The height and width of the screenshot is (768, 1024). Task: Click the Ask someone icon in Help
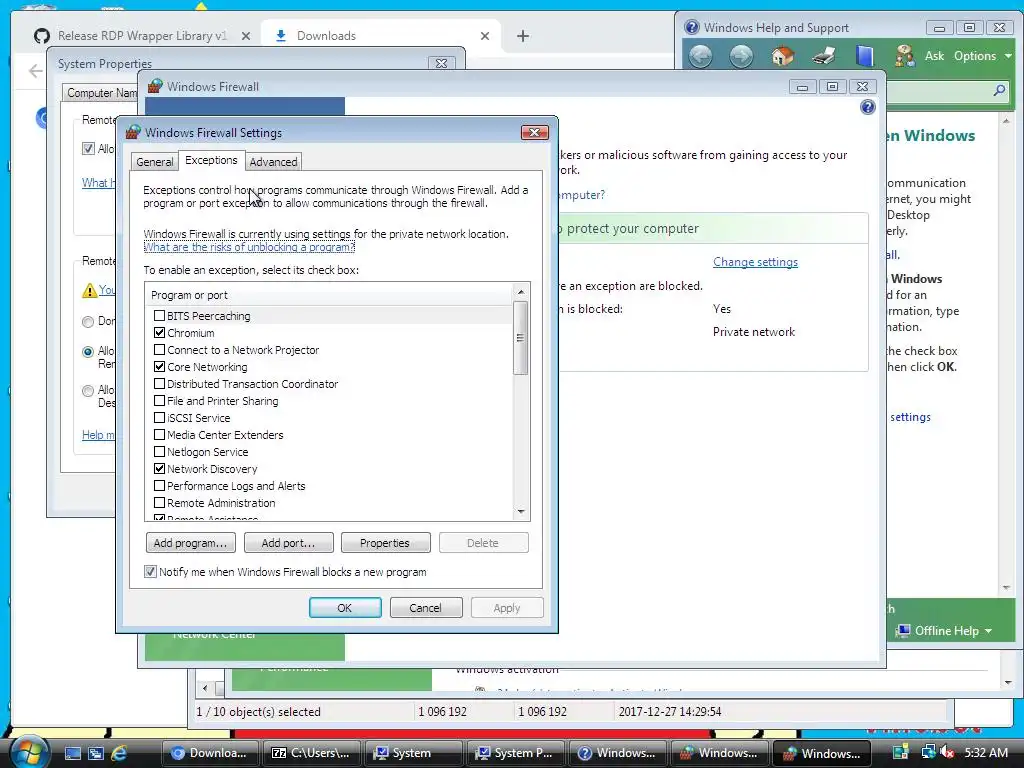point(904,56)
